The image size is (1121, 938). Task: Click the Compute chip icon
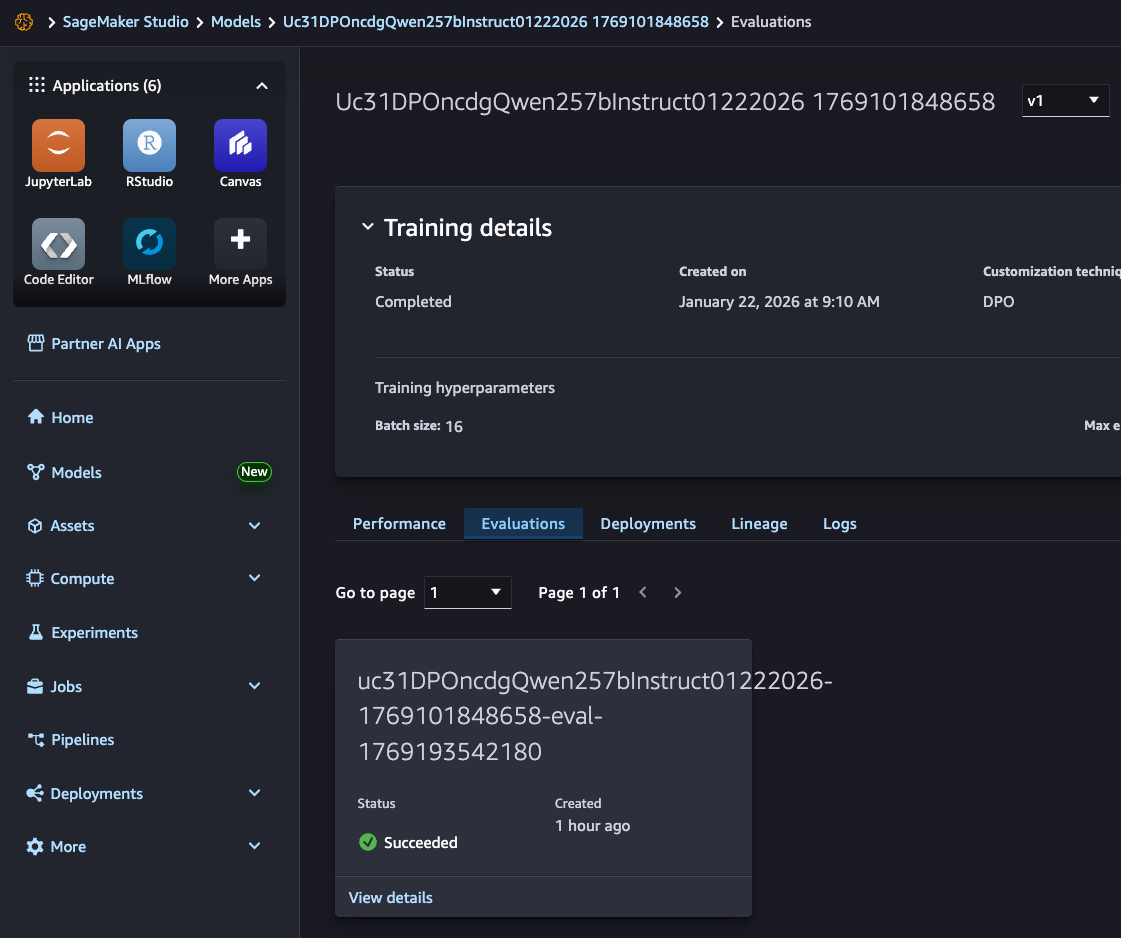pyautogui.click(x=35, y=578)
